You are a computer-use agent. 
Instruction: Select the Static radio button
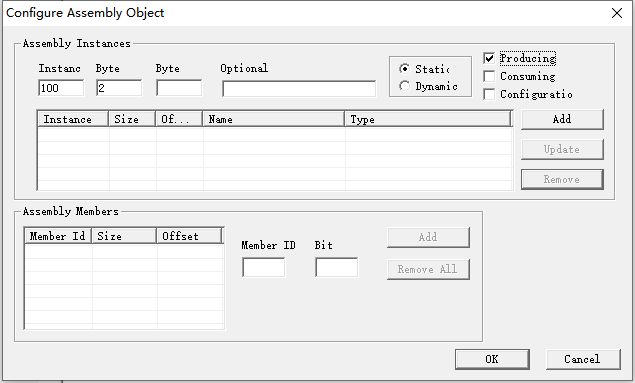click(x=404, y=69)
